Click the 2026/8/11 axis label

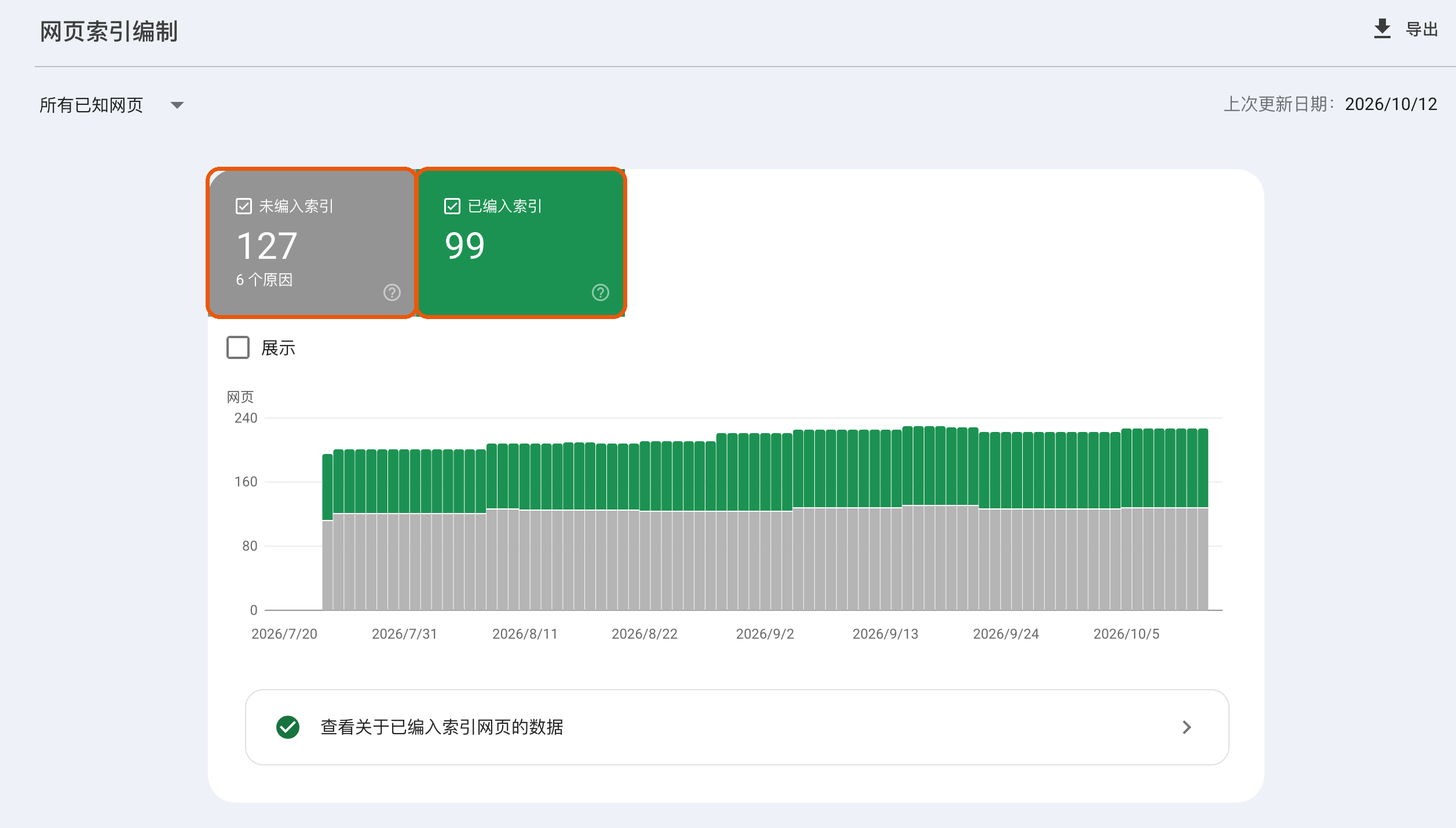[x=525, y=634]
